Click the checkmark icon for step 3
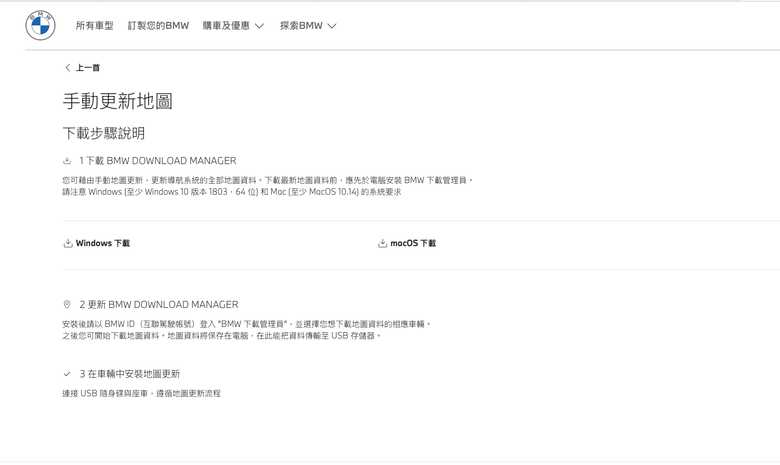 tap(67, 374)
